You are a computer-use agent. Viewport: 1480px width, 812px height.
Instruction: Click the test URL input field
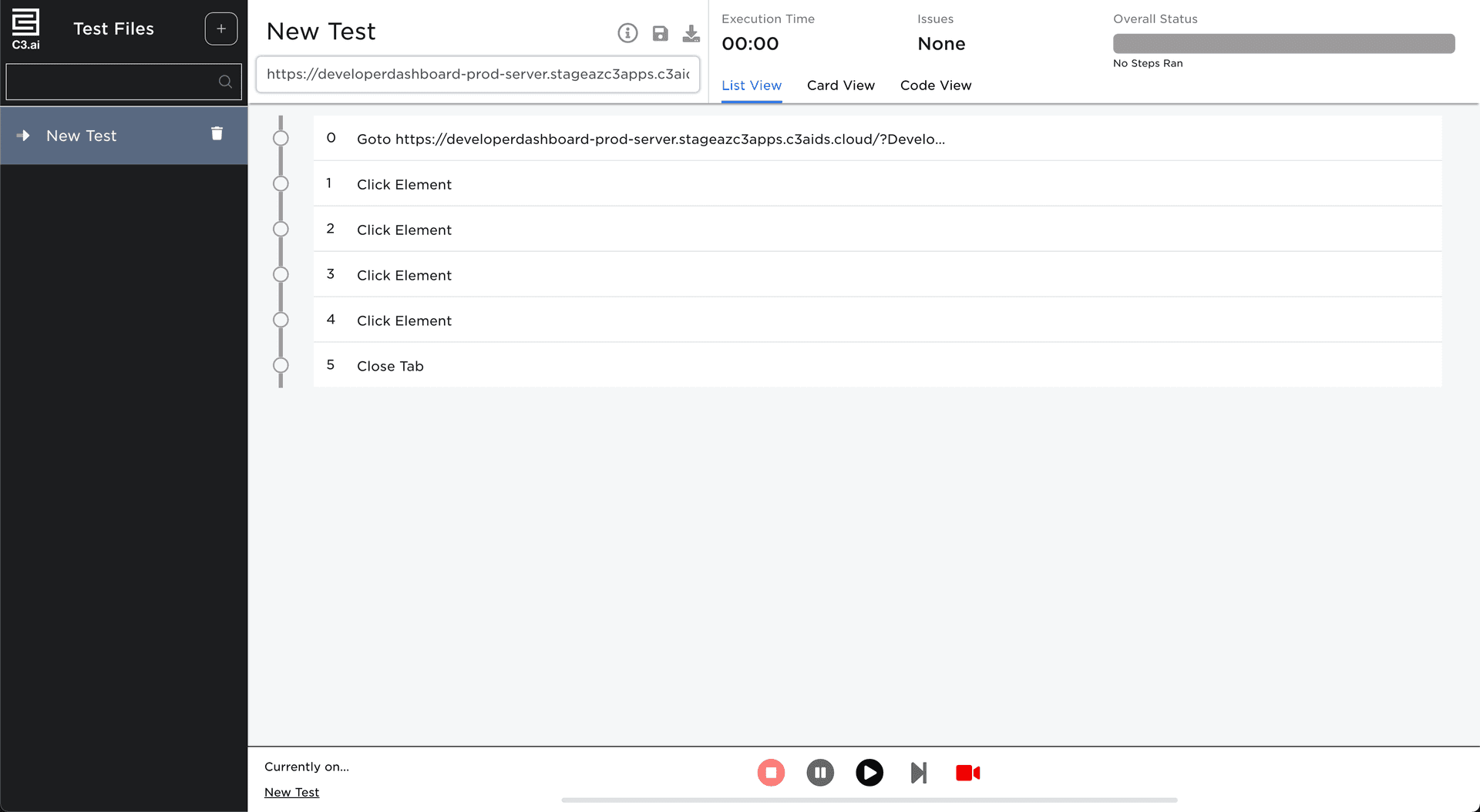point(477,74)
